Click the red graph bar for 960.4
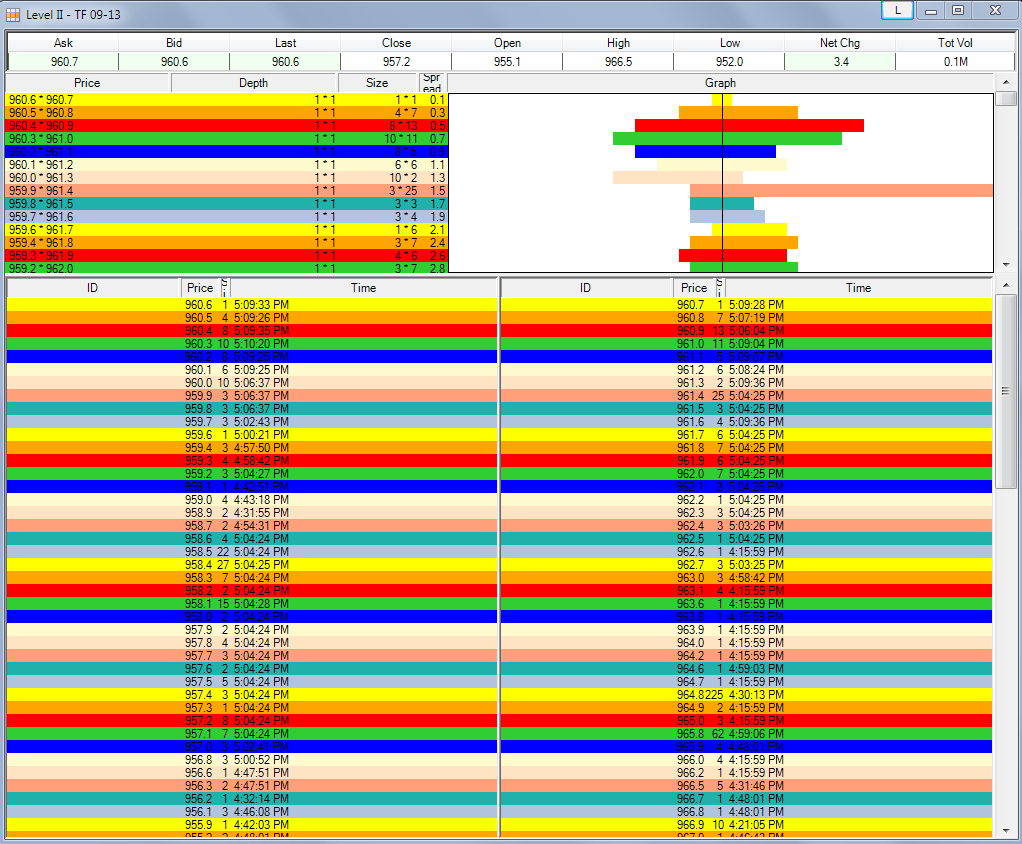 [749, 125]
